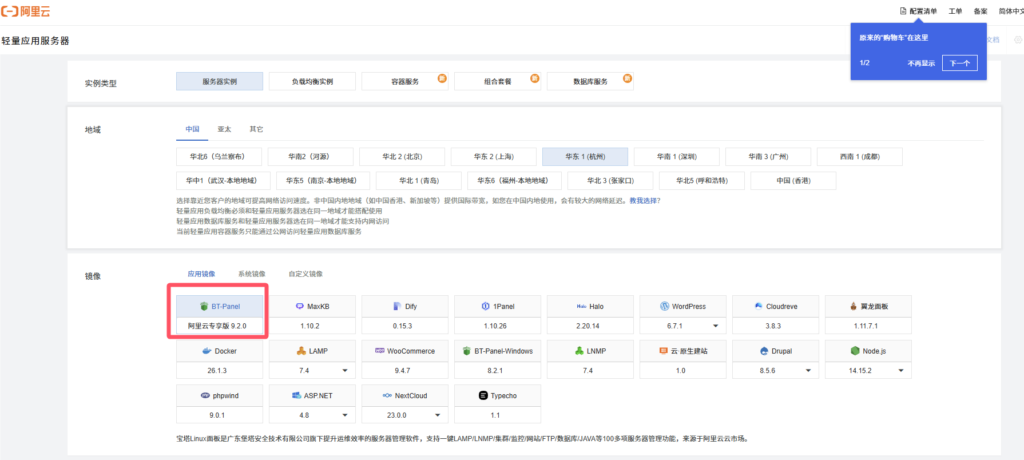Select the 负载均衡实例 instance type

click(312, 81)
